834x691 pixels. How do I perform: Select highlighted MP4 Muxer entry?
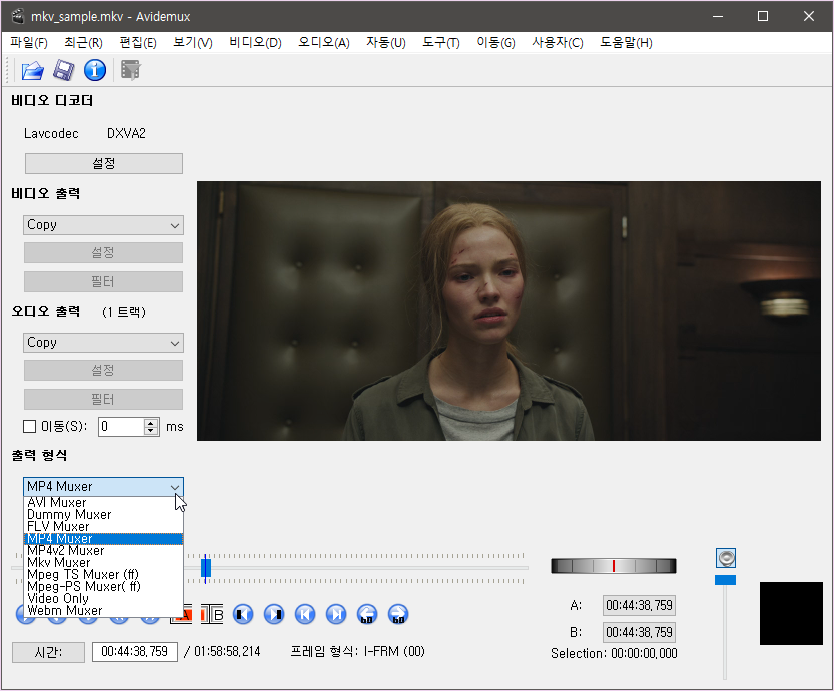click(x=104, y=539)
